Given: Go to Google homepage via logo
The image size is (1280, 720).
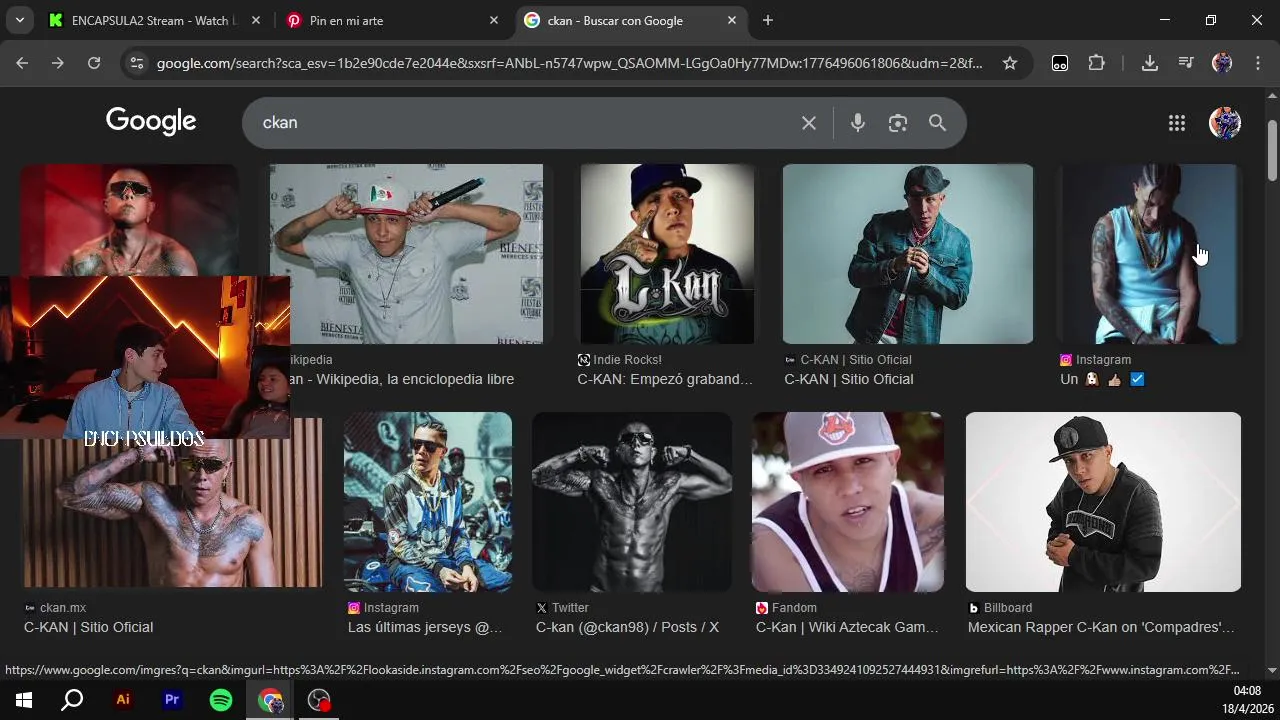Looking at the screenshot, I should pyautogui.click(x=151, y=121).
